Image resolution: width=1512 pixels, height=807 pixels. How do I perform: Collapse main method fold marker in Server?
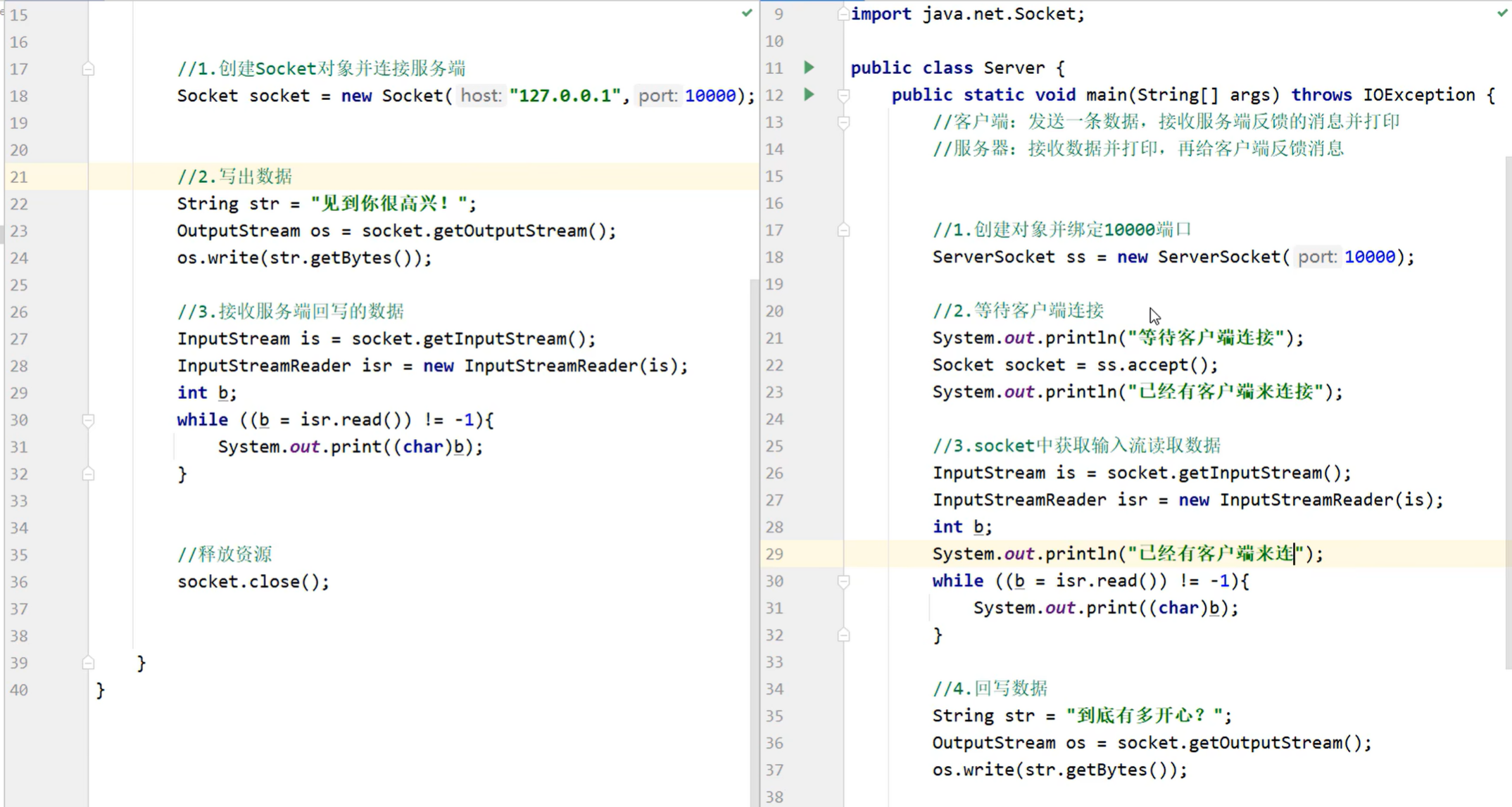point(843,95)
